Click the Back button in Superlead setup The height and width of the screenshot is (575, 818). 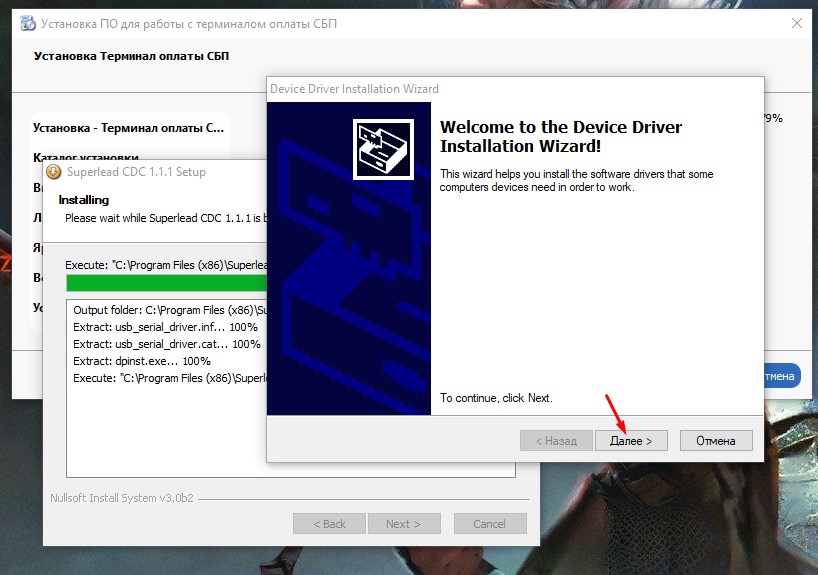click(328, 524)
